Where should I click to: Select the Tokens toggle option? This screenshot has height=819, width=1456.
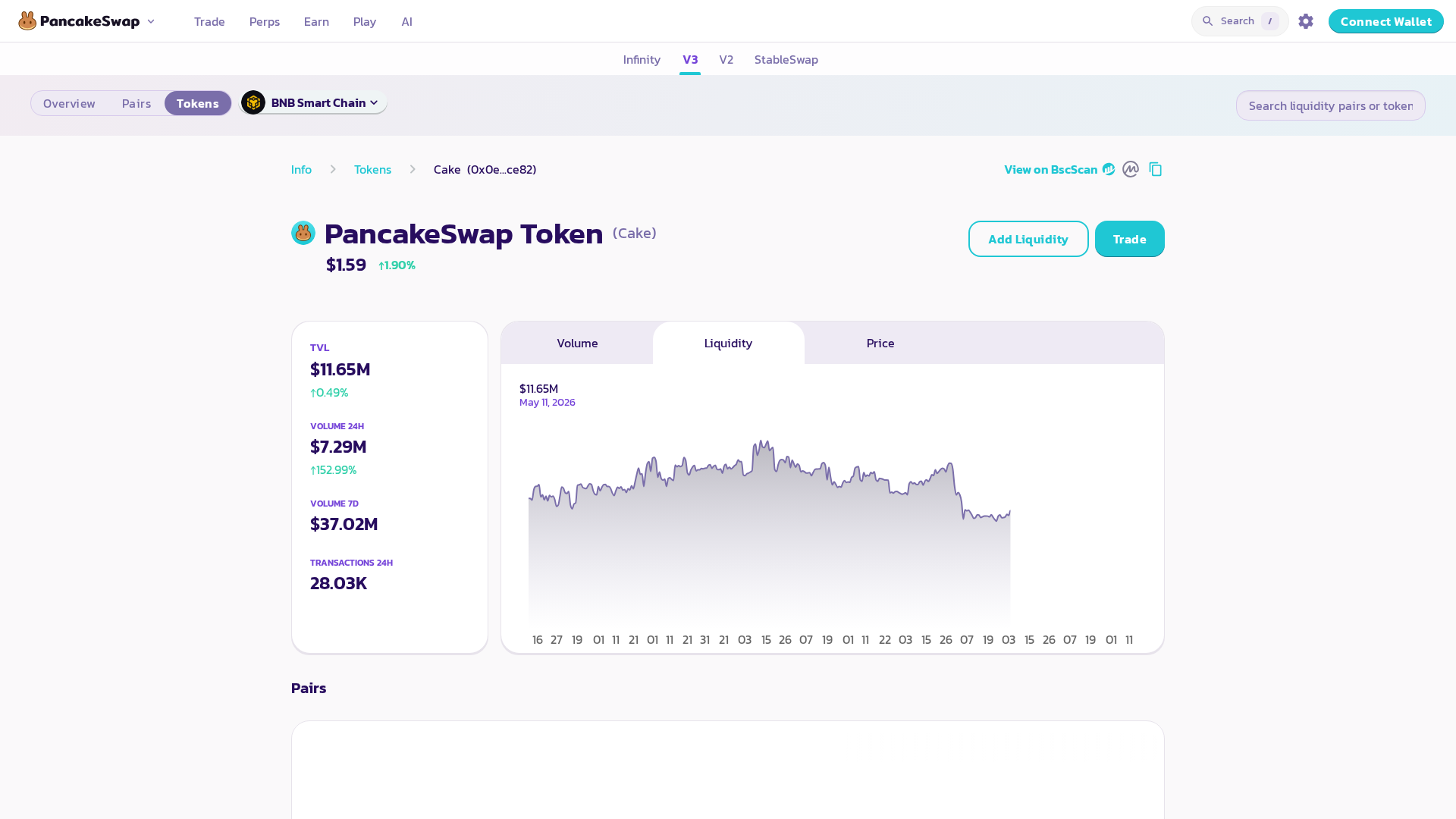[198, 103]
